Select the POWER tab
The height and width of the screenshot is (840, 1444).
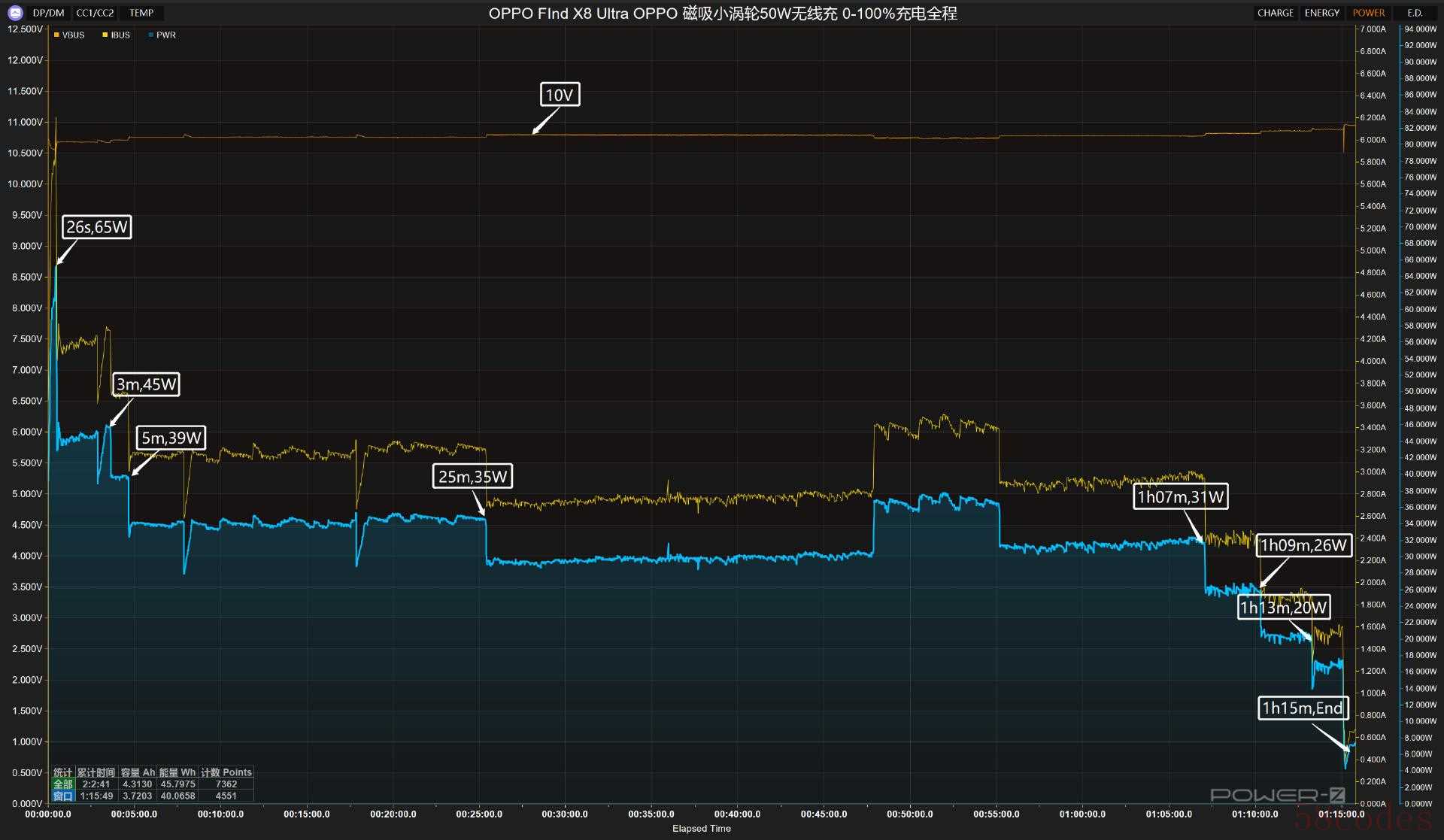pos(1368,13)
